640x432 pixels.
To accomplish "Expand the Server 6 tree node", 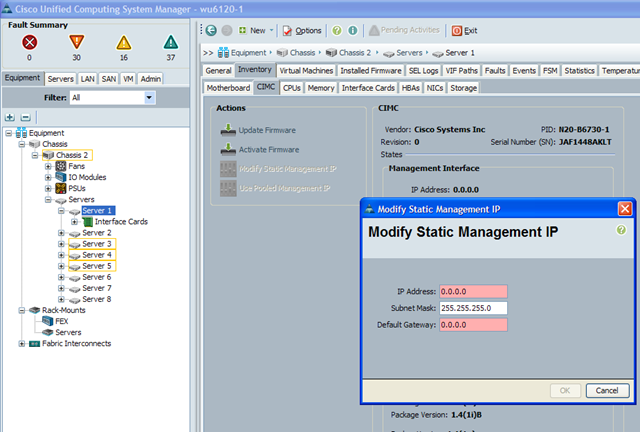I will tap(62, 277).
